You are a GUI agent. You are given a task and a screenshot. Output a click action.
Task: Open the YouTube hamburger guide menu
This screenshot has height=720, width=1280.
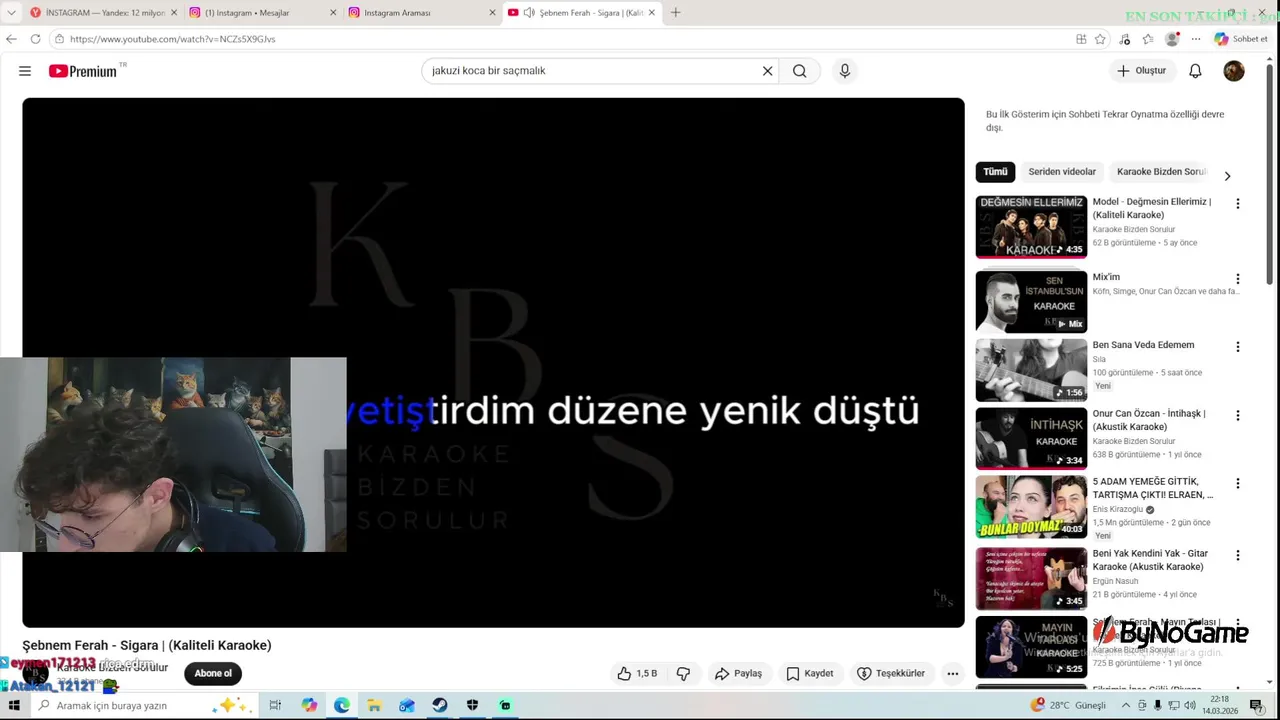(x=25, y=71)
